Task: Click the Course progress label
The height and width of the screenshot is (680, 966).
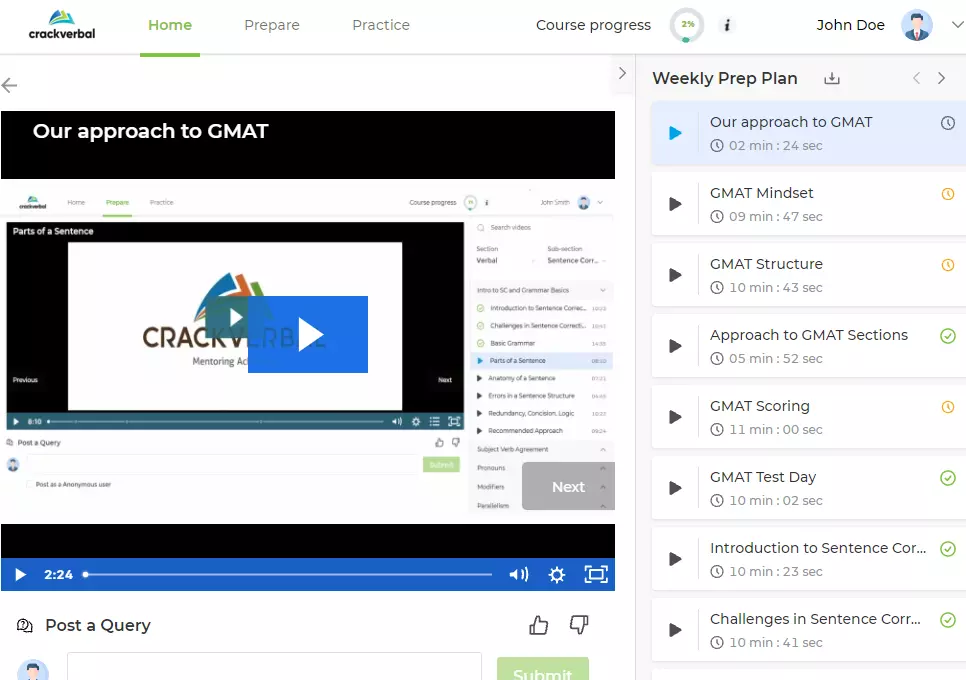Action: (593, 25)
